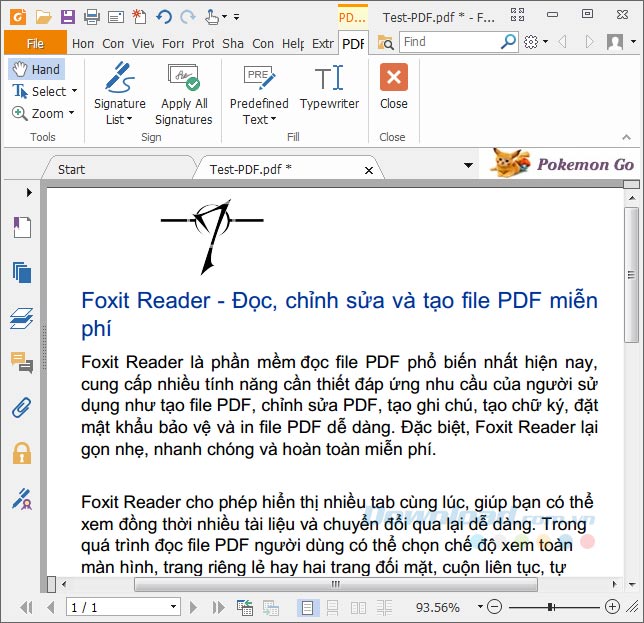This screenshot has width=644, height=623.
Task: Click the zoom slider in status bar
Action: coord(551,607)
